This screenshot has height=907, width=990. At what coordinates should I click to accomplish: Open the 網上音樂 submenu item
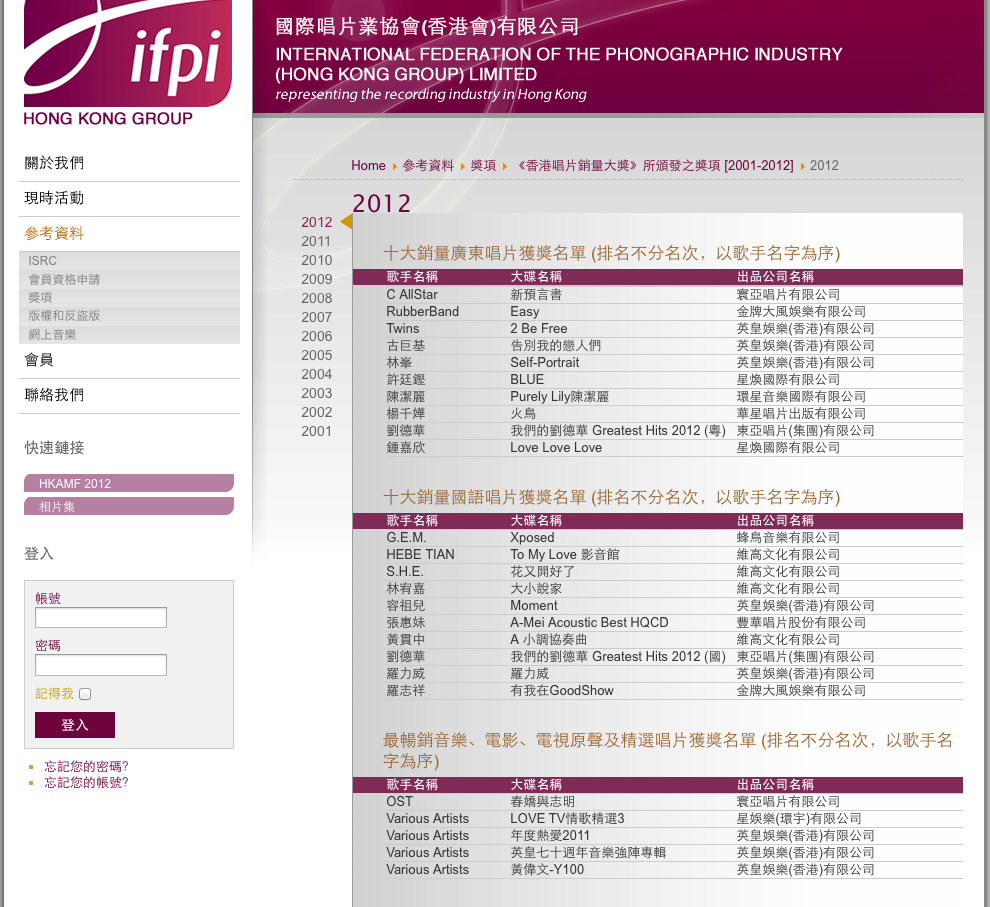52,335
